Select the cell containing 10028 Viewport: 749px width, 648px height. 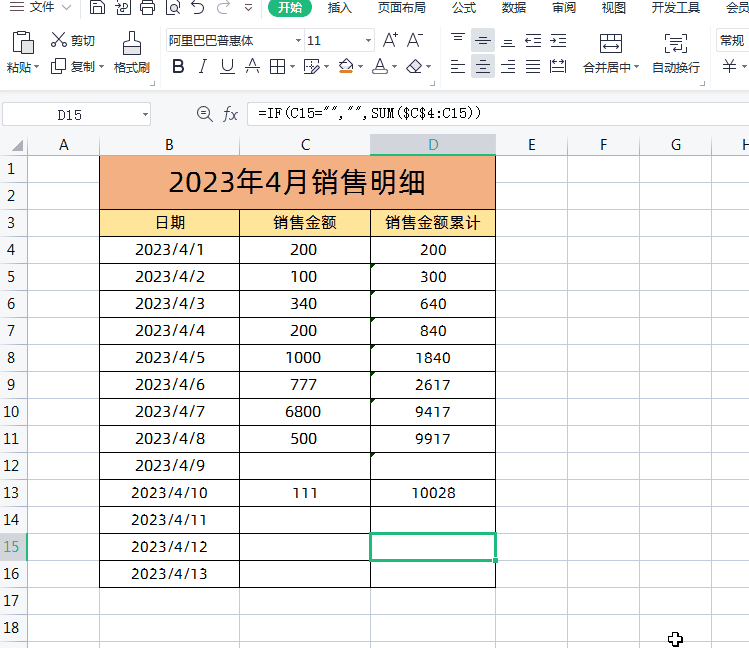click(433, 493)
